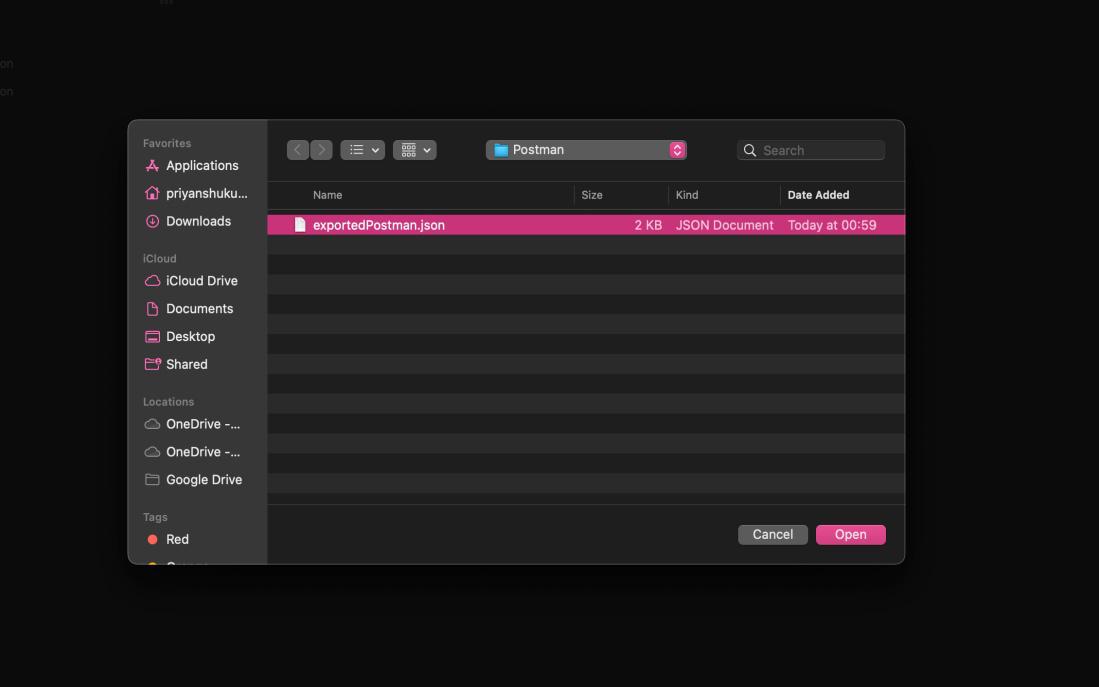
Task: Click the home folder house icon
Action: tap(152, 193)
